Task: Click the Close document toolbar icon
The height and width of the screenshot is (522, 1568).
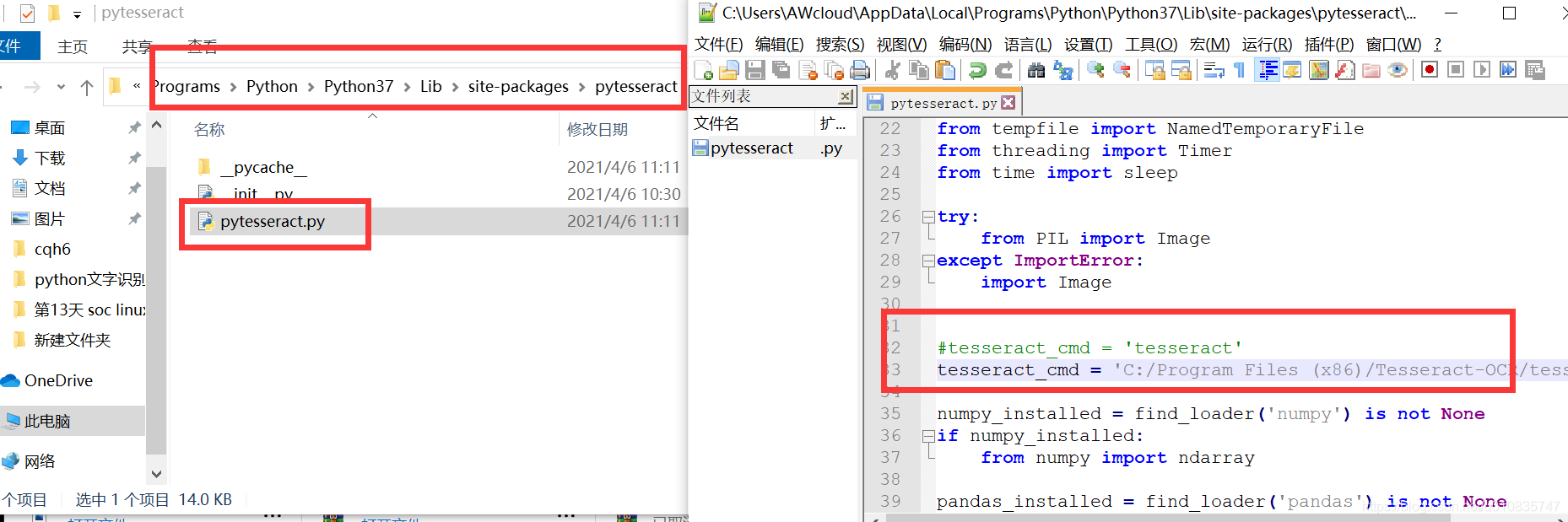Action: 808,70
